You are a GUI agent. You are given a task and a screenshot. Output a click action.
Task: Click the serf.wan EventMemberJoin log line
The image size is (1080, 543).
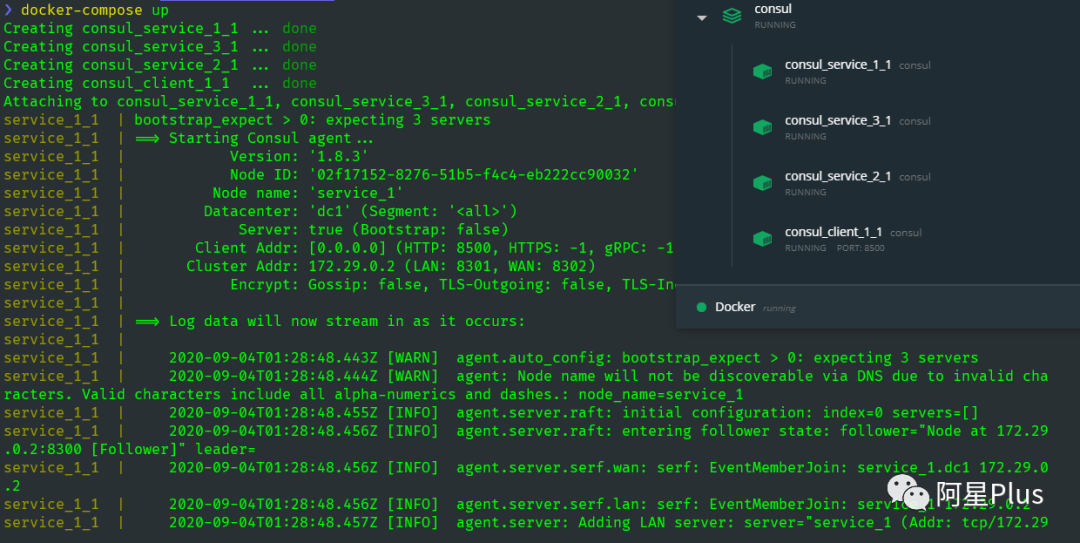point(526,476)
